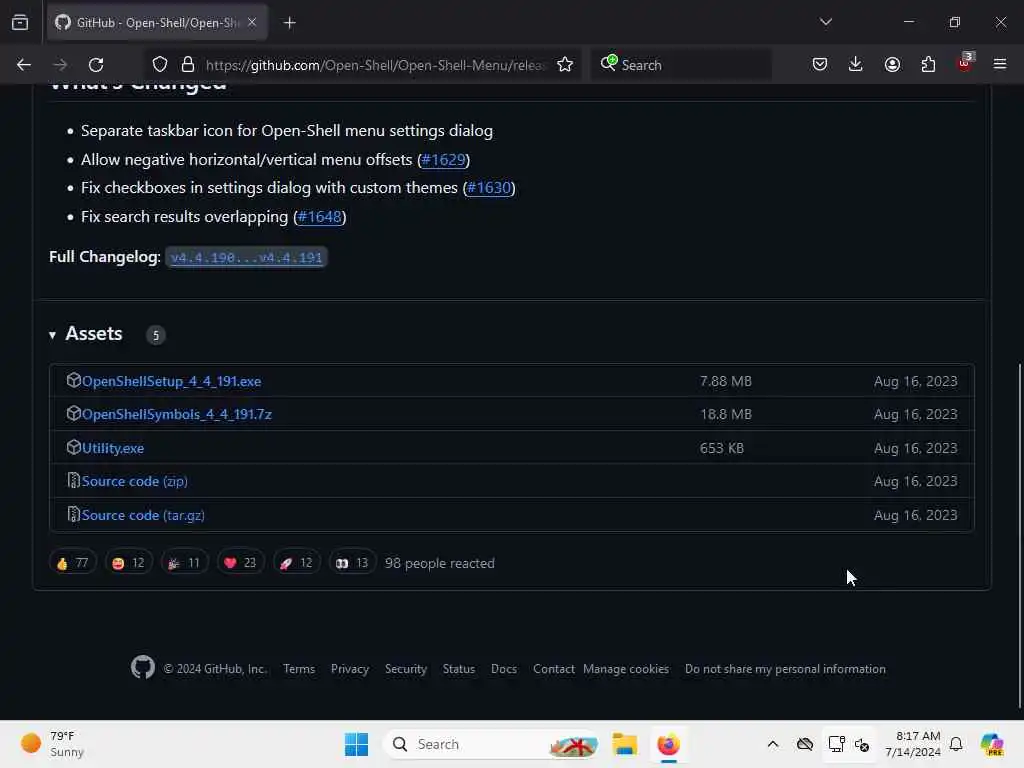This screenshot has width=1024, height=768.
Task: Download Utility.exe asset
Action: (x=112, y=448)
